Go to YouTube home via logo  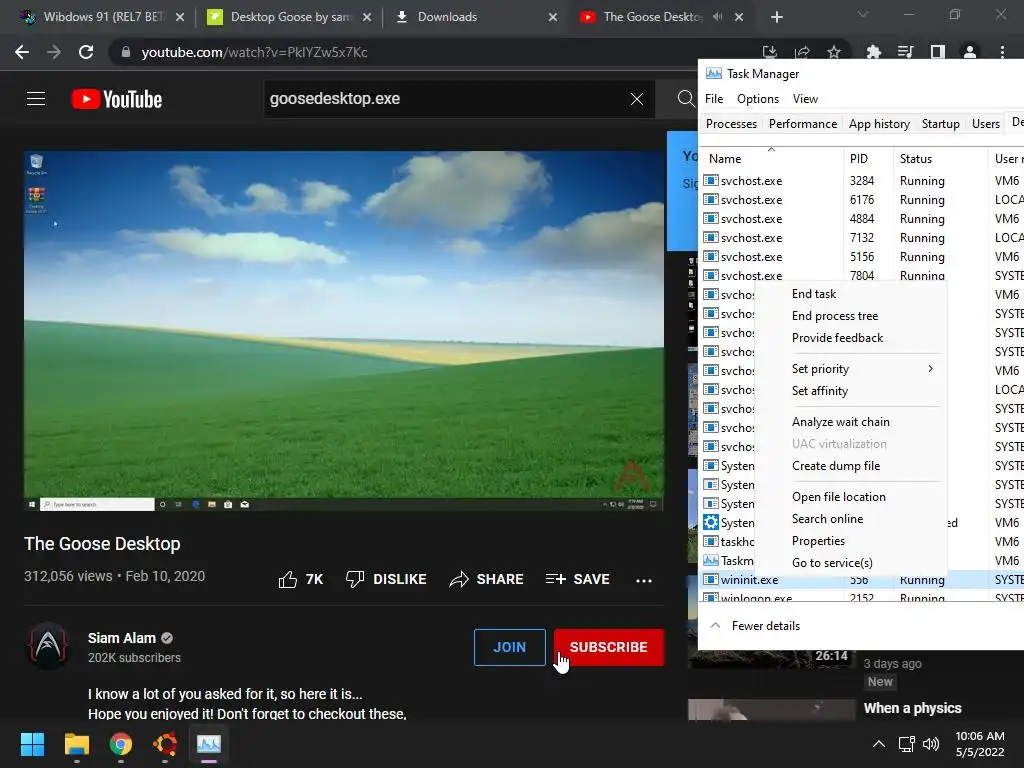(x=117, y=99)
